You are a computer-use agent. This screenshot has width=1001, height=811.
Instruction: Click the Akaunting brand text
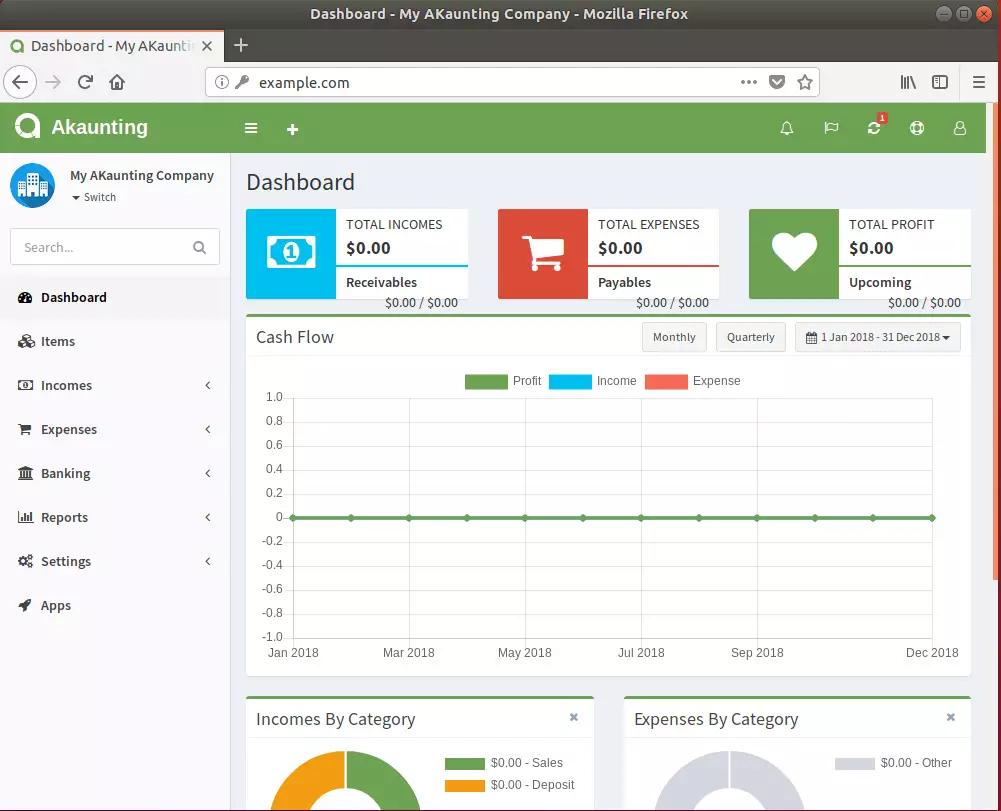pyautogui.click(x=100, y=127)
